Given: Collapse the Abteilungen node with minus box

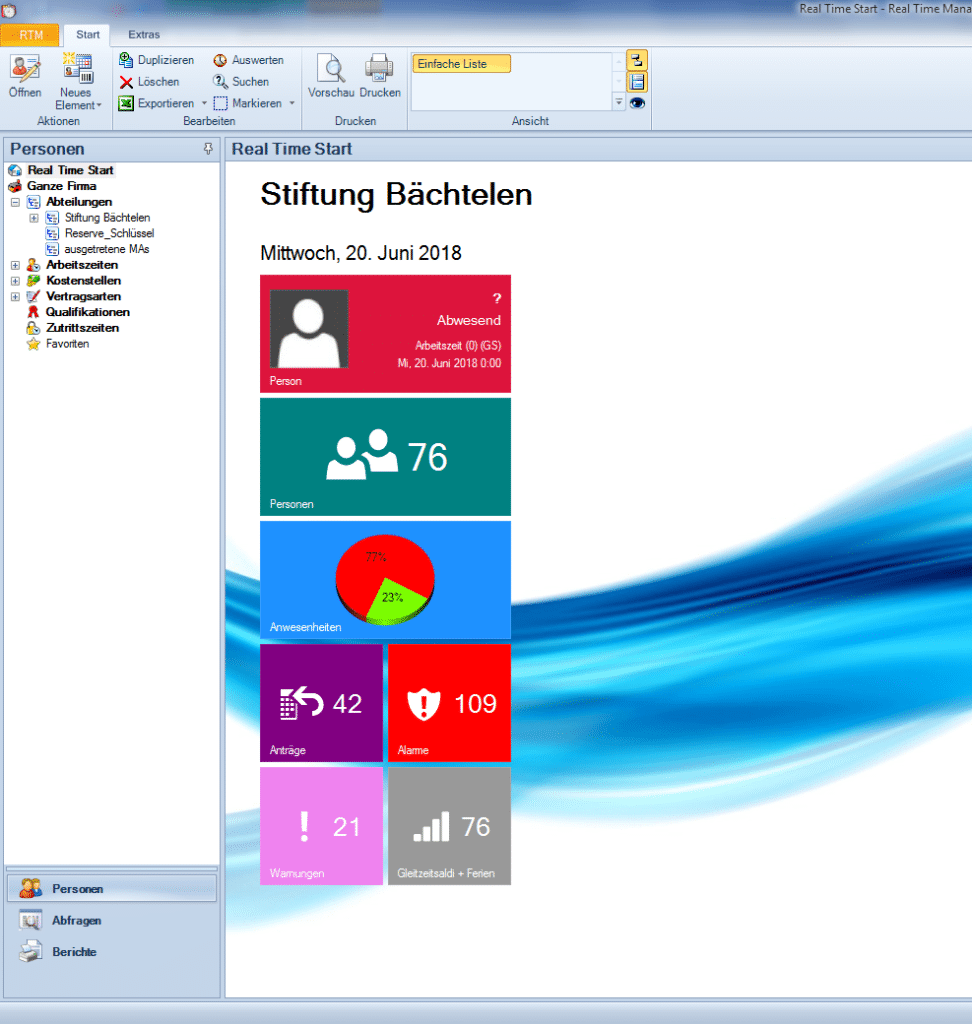Looking at the screenshot, I should (x=15, y=202).
